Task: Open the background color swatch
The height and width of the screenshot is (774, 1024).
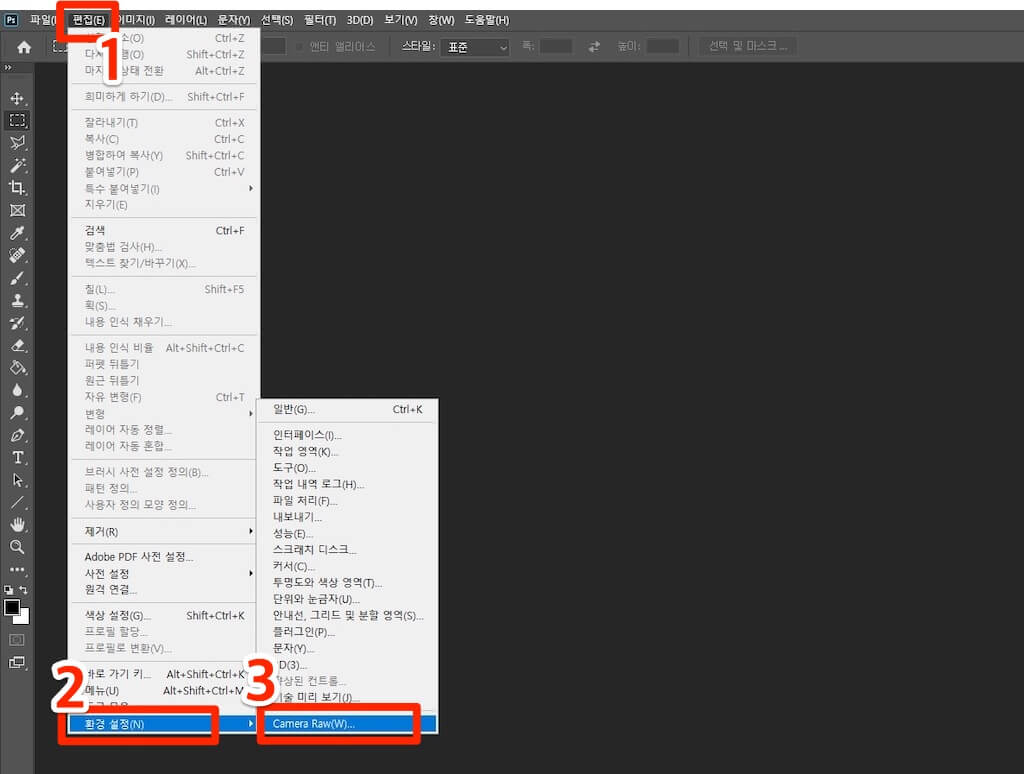Action: pos(24,617)
